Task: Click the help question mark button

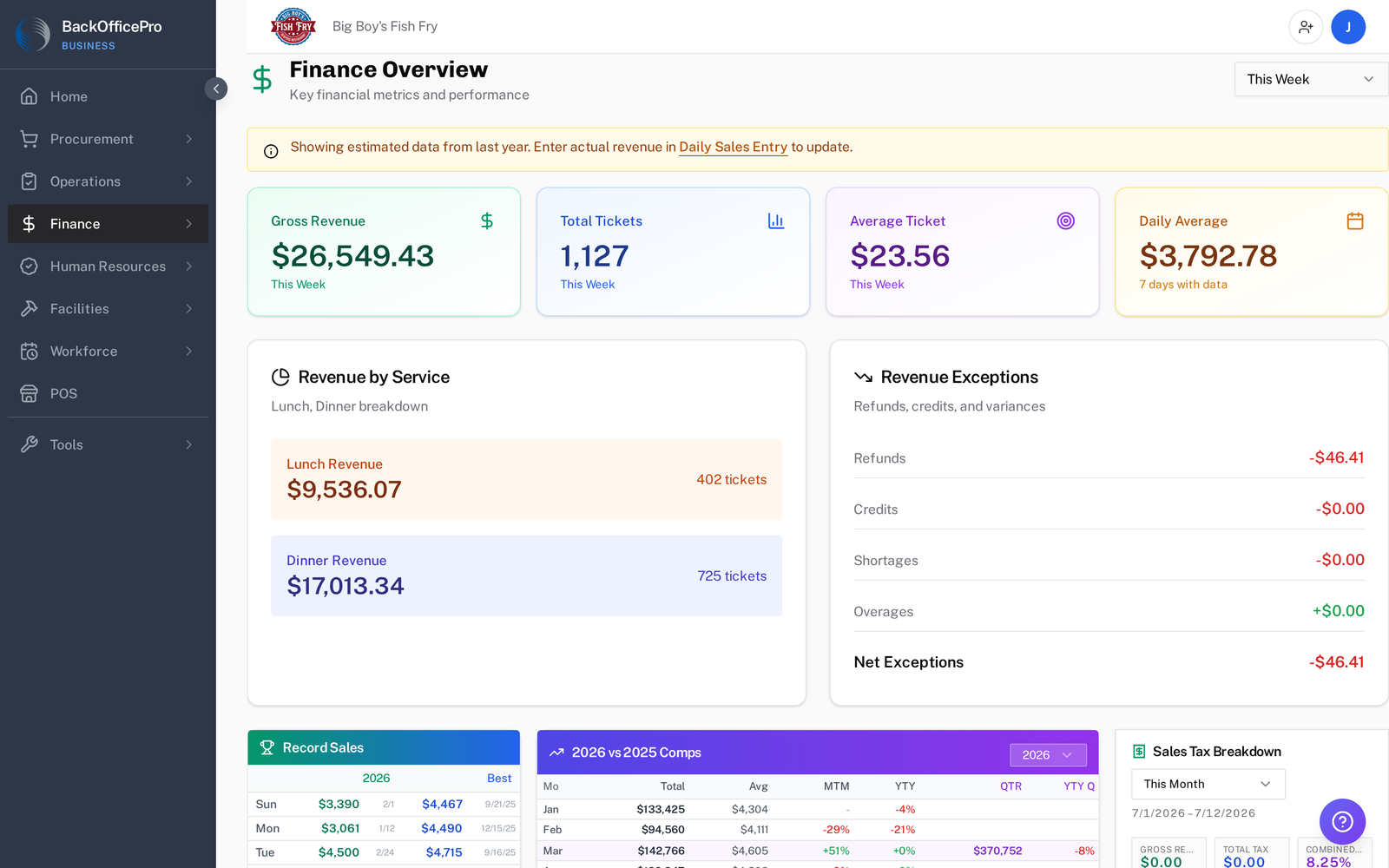Action: click(1342, 821)
